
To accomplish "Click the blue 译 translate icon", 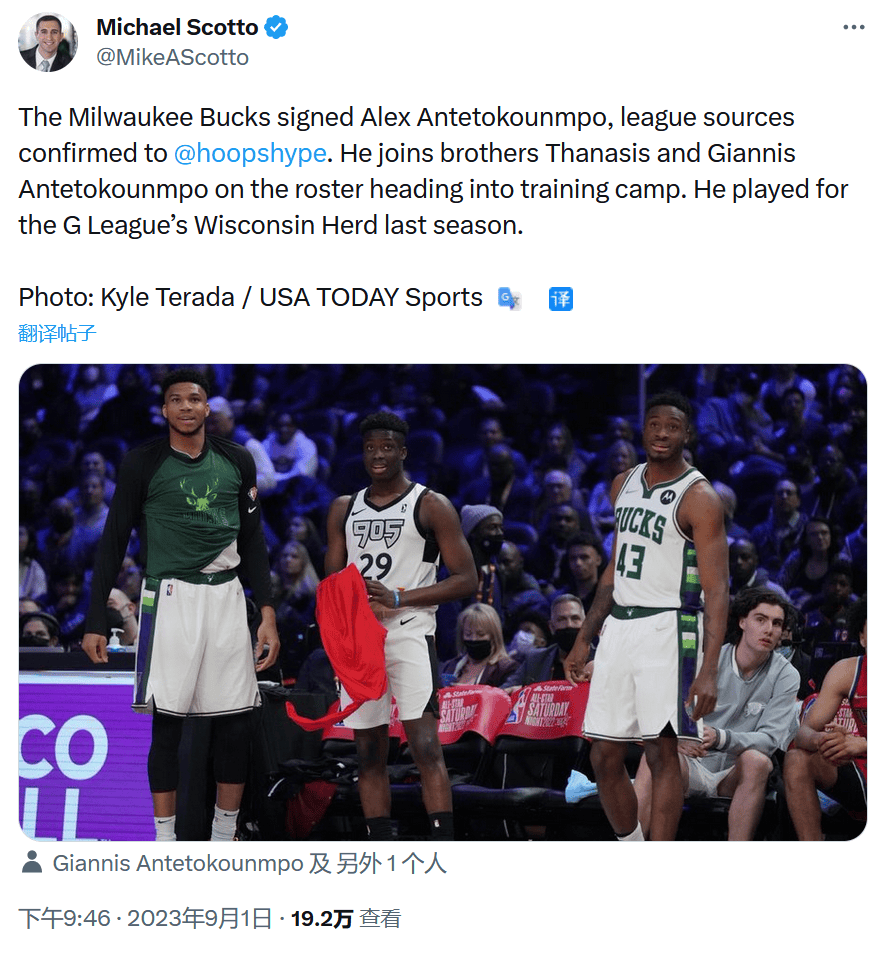I will click(560, 299).
